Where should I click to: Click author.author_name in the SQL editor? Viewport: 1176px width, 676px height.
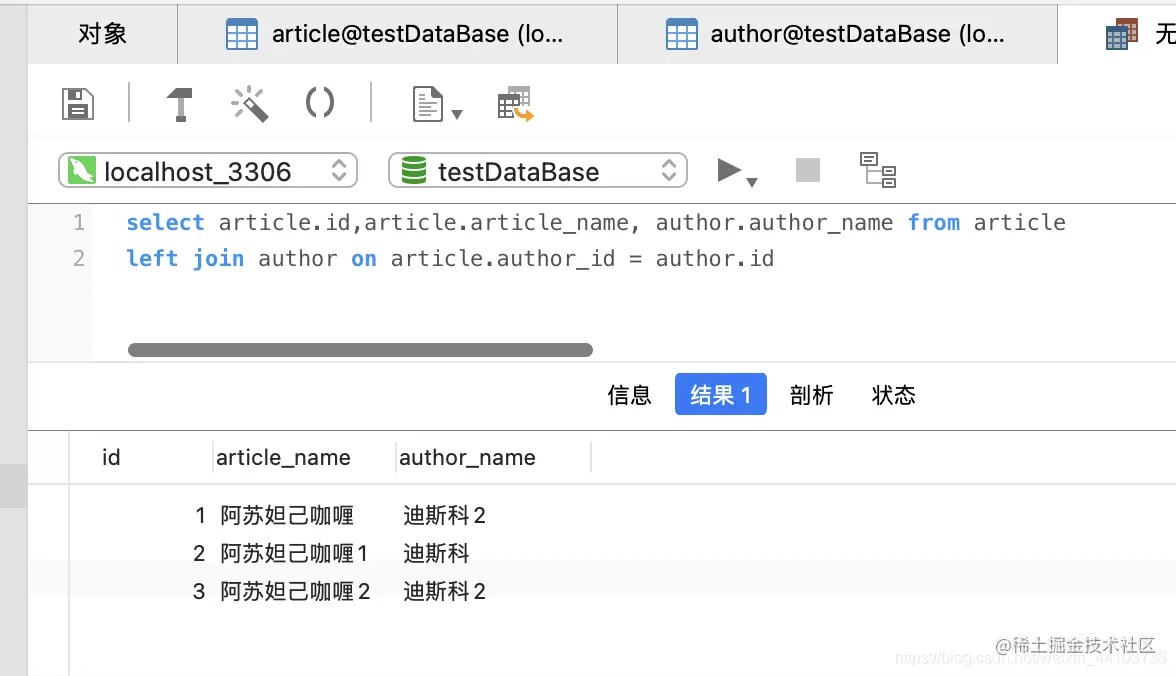775,222
